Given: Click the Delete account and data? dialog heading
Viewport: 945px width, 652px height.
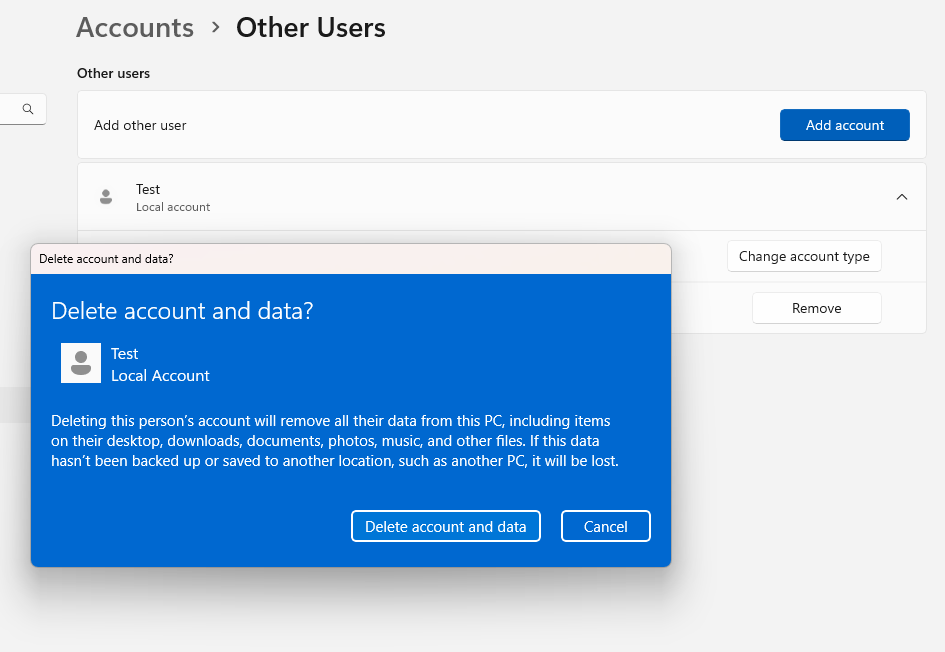Looking at the screenshot, I should coord(183,311).
